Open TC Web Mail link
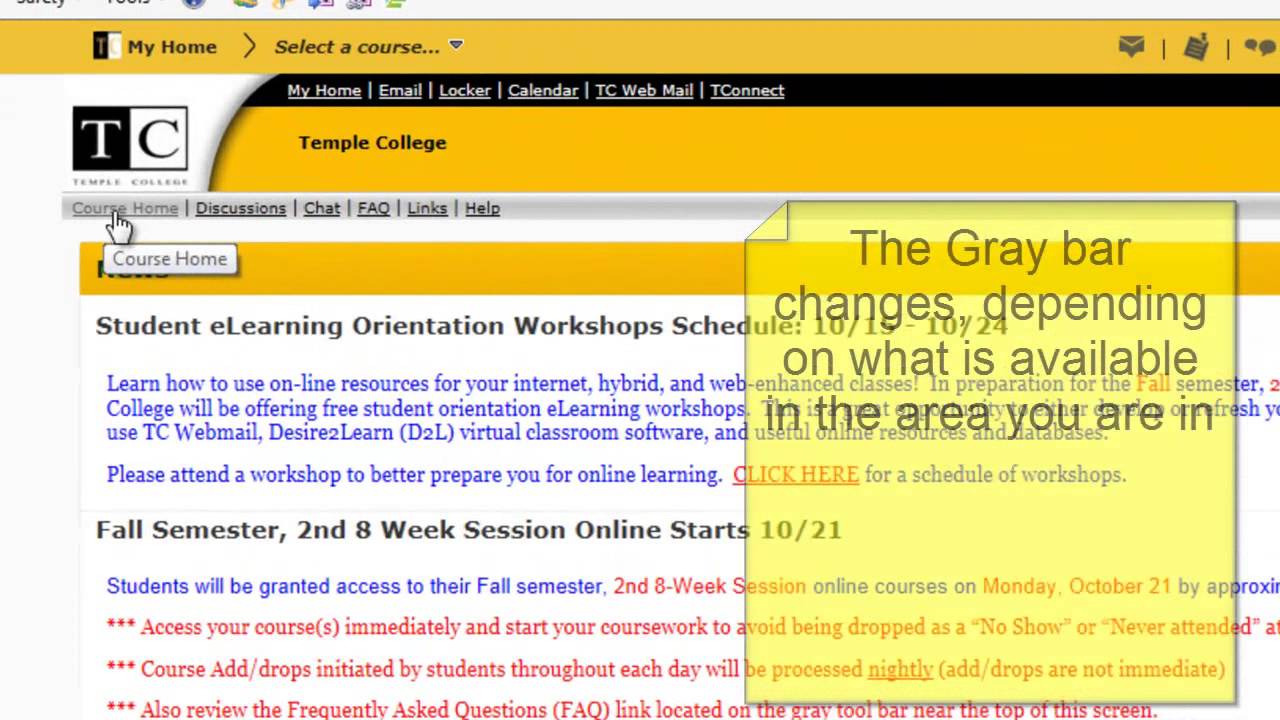The width and height of the screenshot is (1280, 720). [x=644, y=90]
